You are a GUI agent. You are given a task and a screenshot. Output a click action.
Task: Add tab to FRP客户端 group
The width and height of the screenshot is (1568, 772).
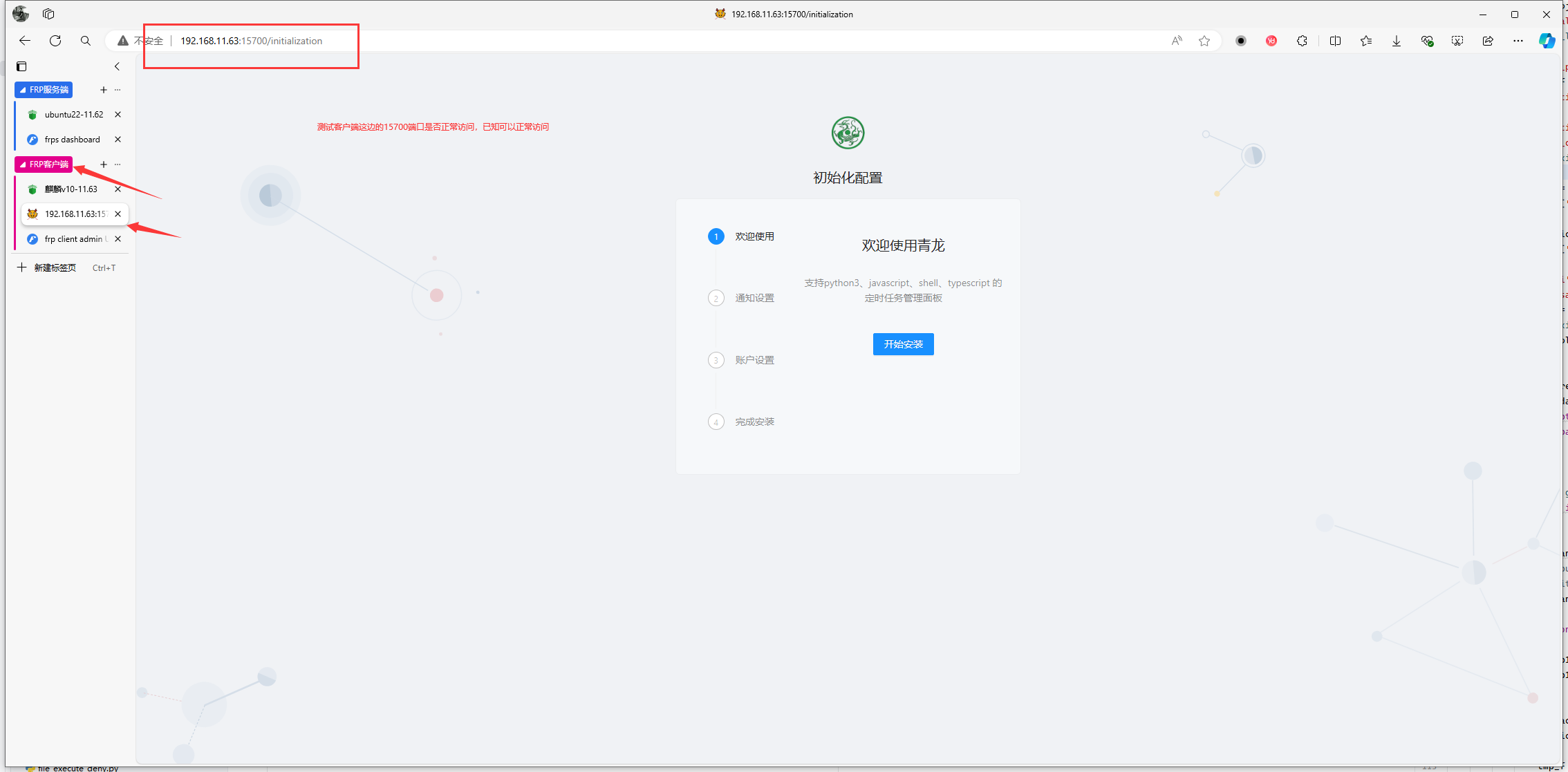[104, 164]
